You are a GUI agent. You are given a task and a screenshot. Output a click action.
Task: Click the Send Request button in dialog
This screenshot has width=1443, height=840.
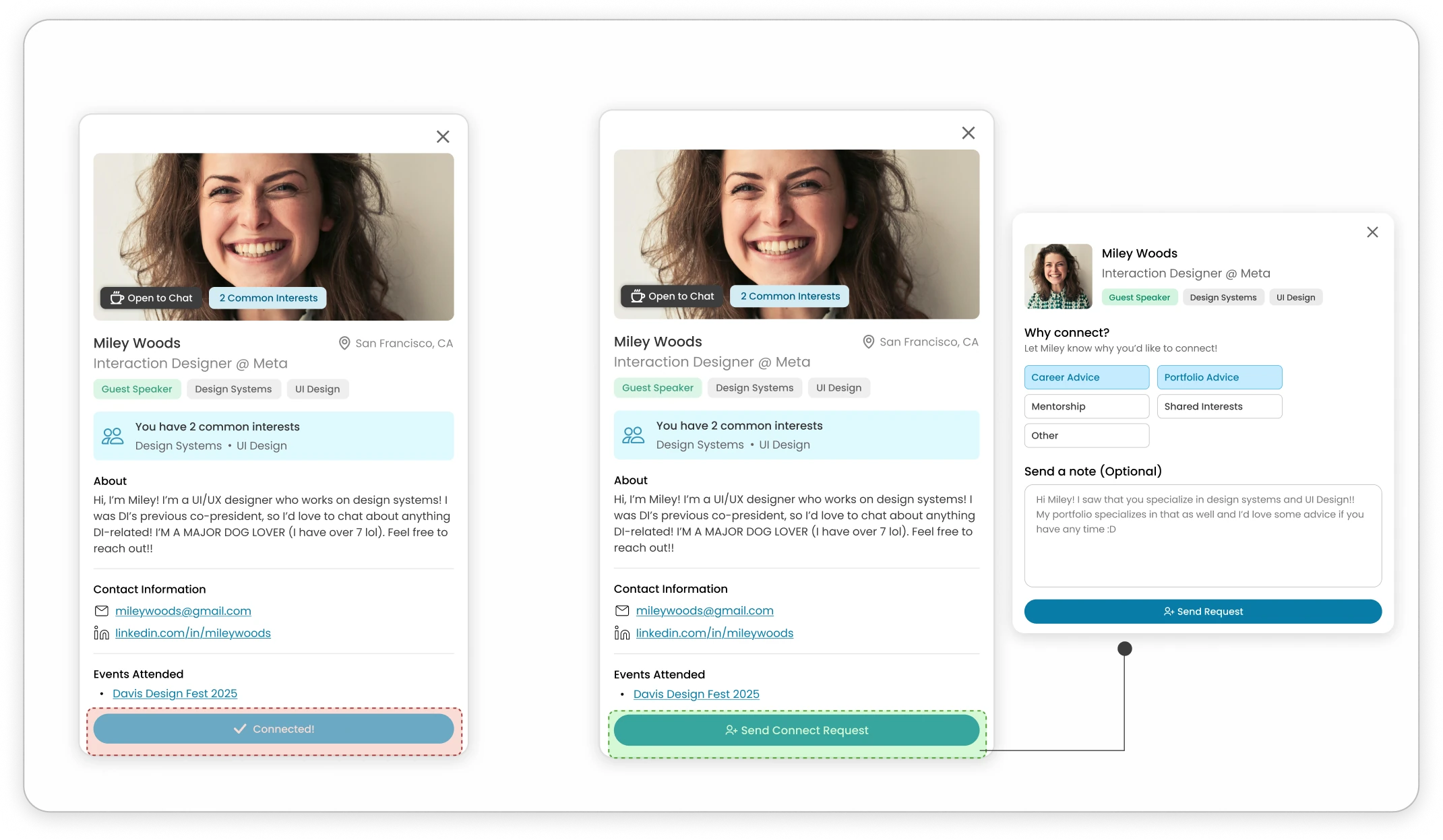[x=1203, y=612]
